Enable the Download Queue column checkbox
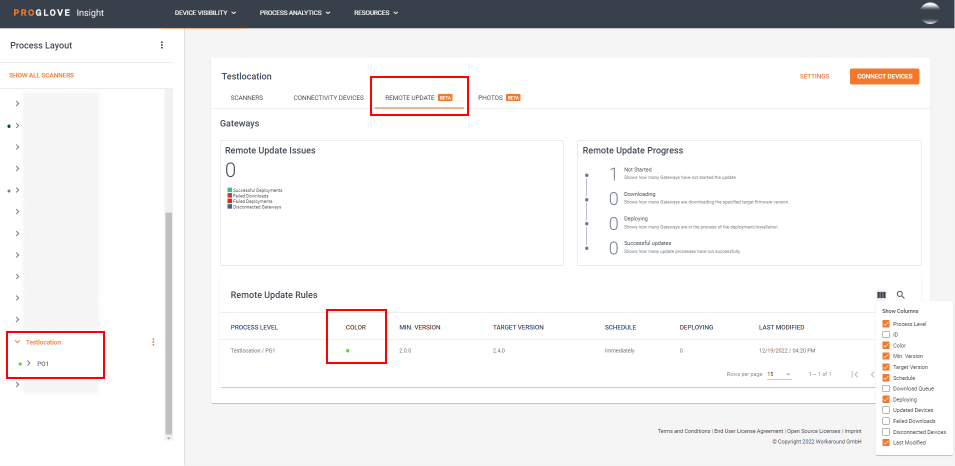 click(886, 388)
